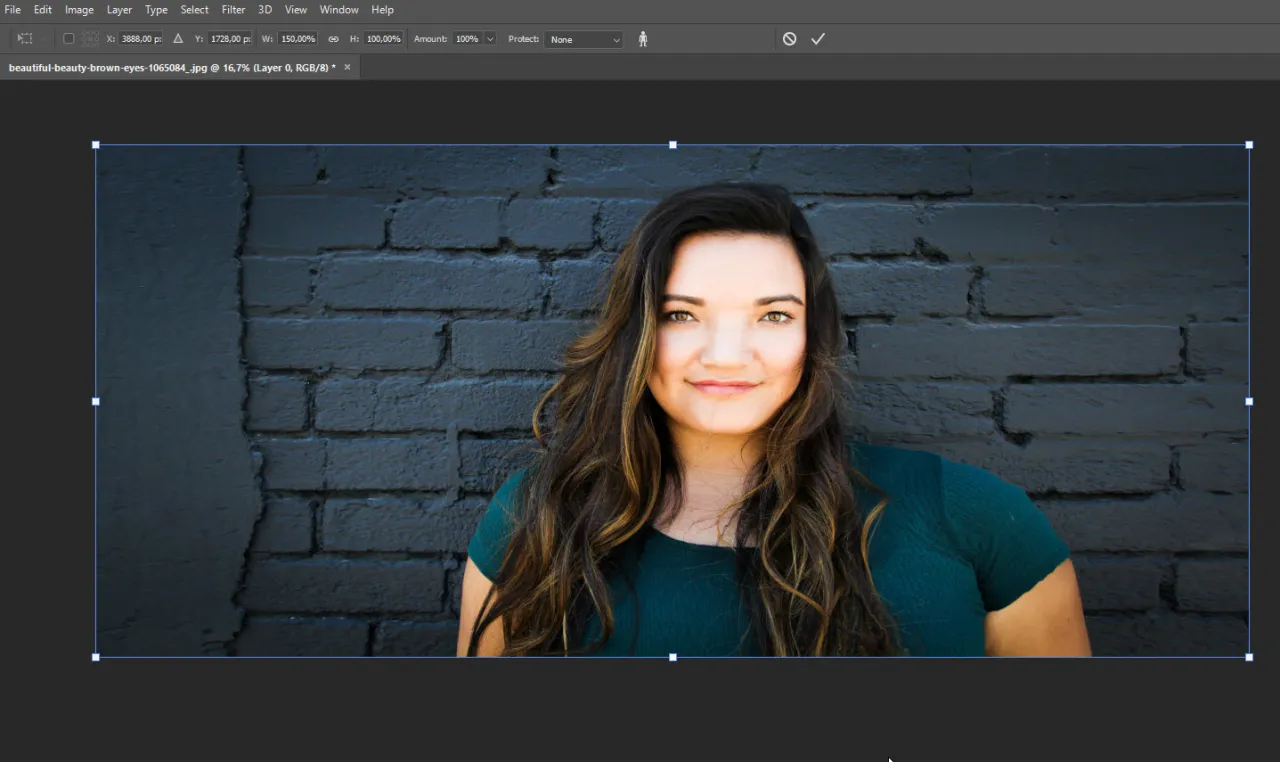Enable the protect skin tones icon
Viewport: 1280px width, 762px height.
pos(643,38)
